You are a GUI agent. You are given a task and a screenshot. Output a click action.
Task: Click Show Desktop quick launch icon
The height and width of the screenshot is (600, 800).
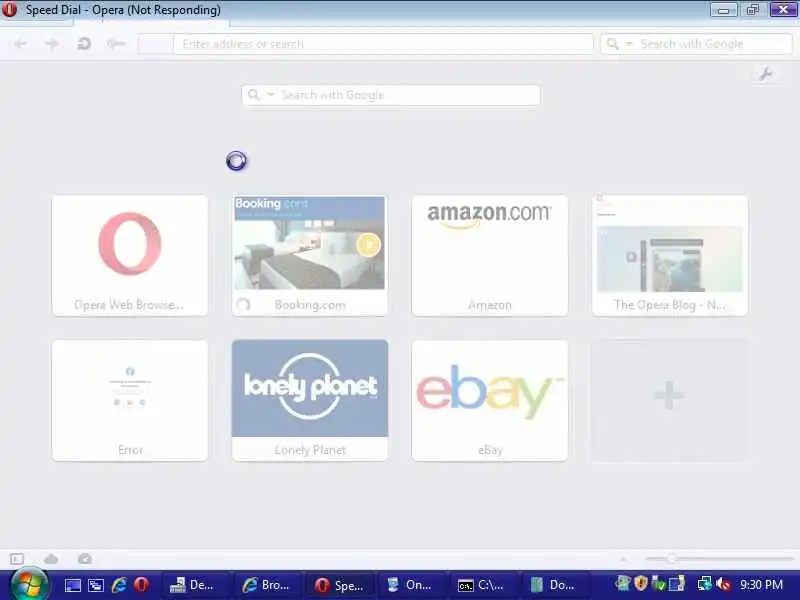tap(72, 585)
